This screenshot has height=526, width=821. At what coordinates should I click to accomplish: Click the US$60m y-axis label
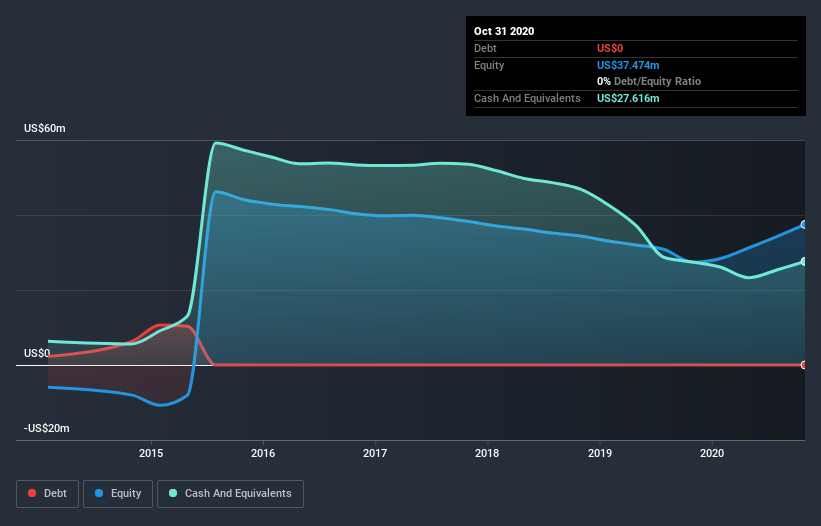[x=45, y=128]
